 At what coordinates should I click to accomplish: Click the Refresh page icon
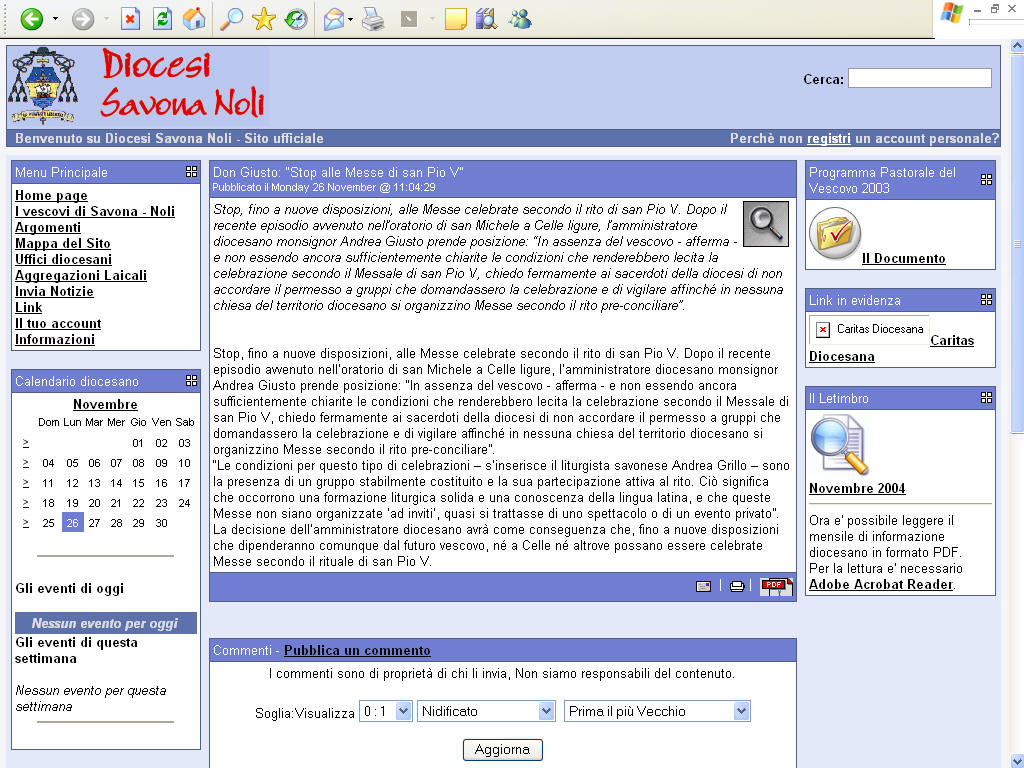pos(162,19)
